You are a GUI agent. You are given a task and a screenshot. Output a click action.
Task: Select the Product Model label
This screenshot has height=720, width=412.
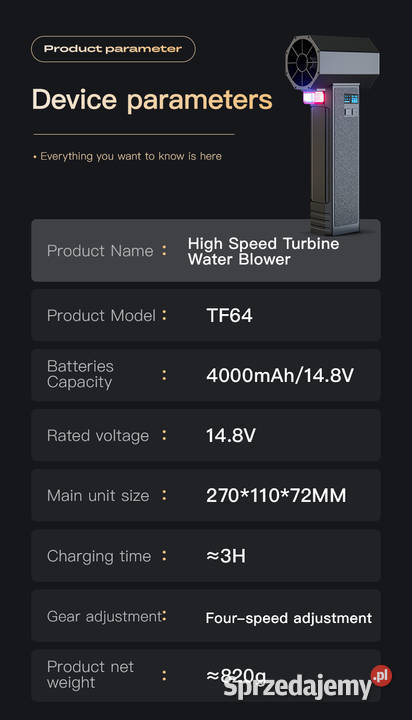click(x=102, y=315)
